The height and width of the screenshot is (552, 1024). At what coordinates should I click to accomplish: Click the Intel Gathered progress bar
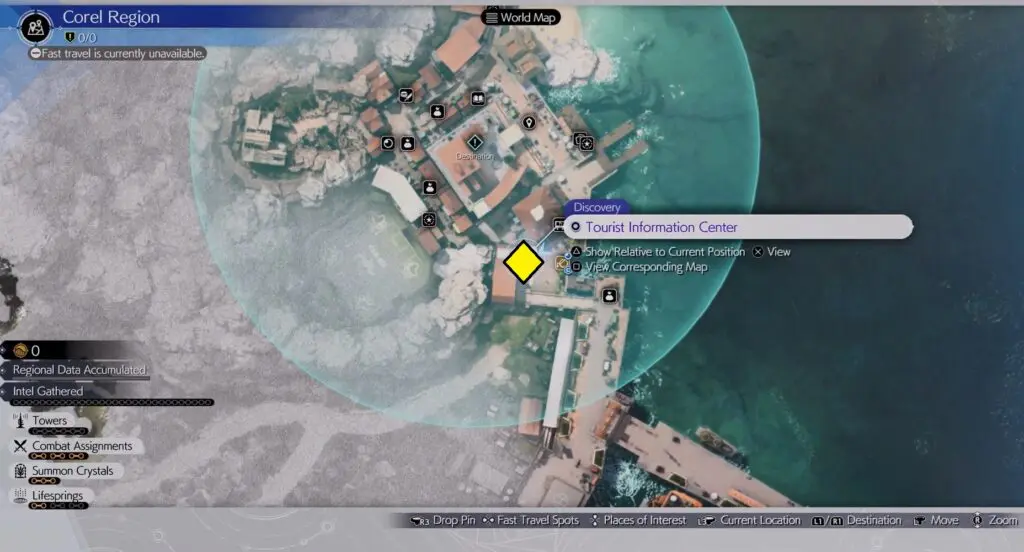click(108, 402)
